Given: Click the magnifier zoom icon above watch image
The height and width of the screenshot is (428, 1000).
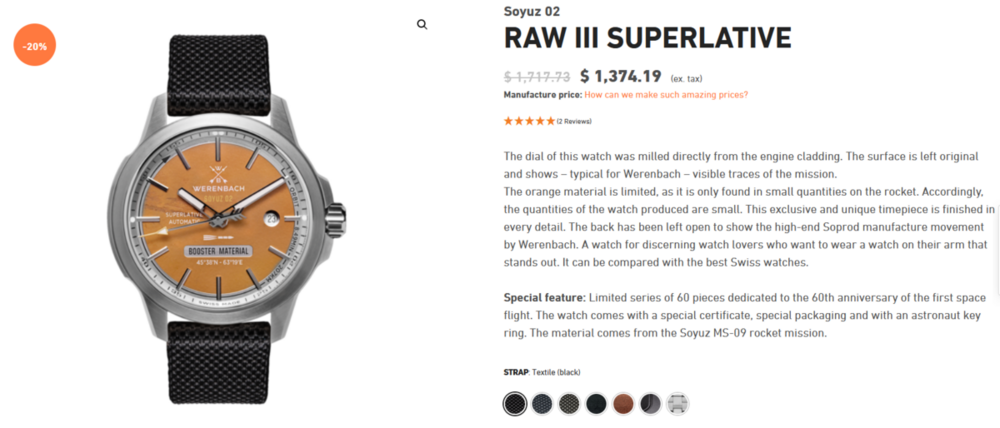Looking at the screenshot, I should [x=422, y=25].
